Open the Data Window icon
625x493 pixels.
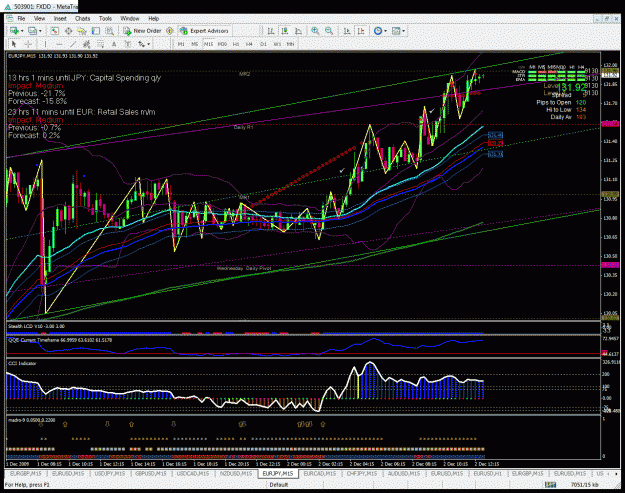(68, 31)
